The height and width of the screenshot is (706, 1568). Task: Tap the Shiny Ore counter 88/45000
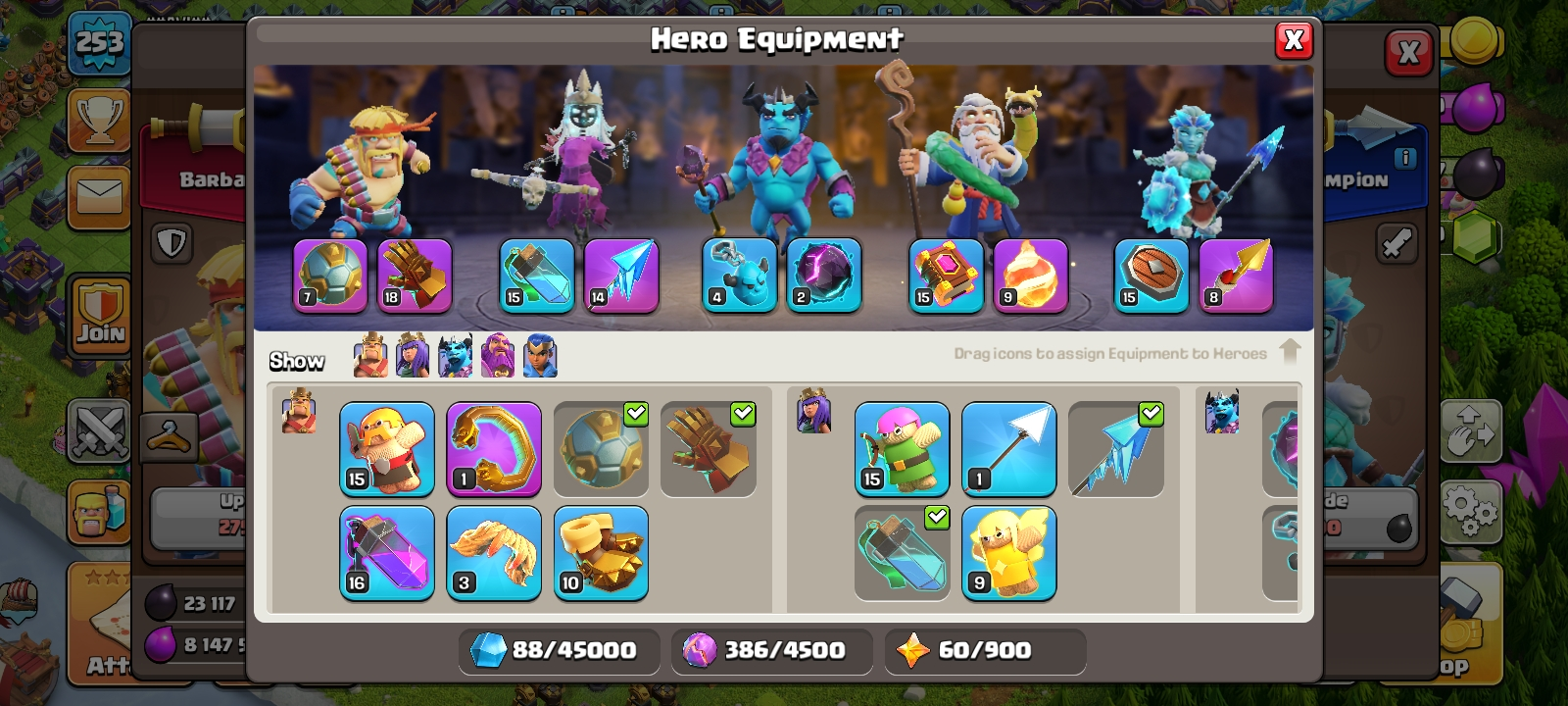559,650
